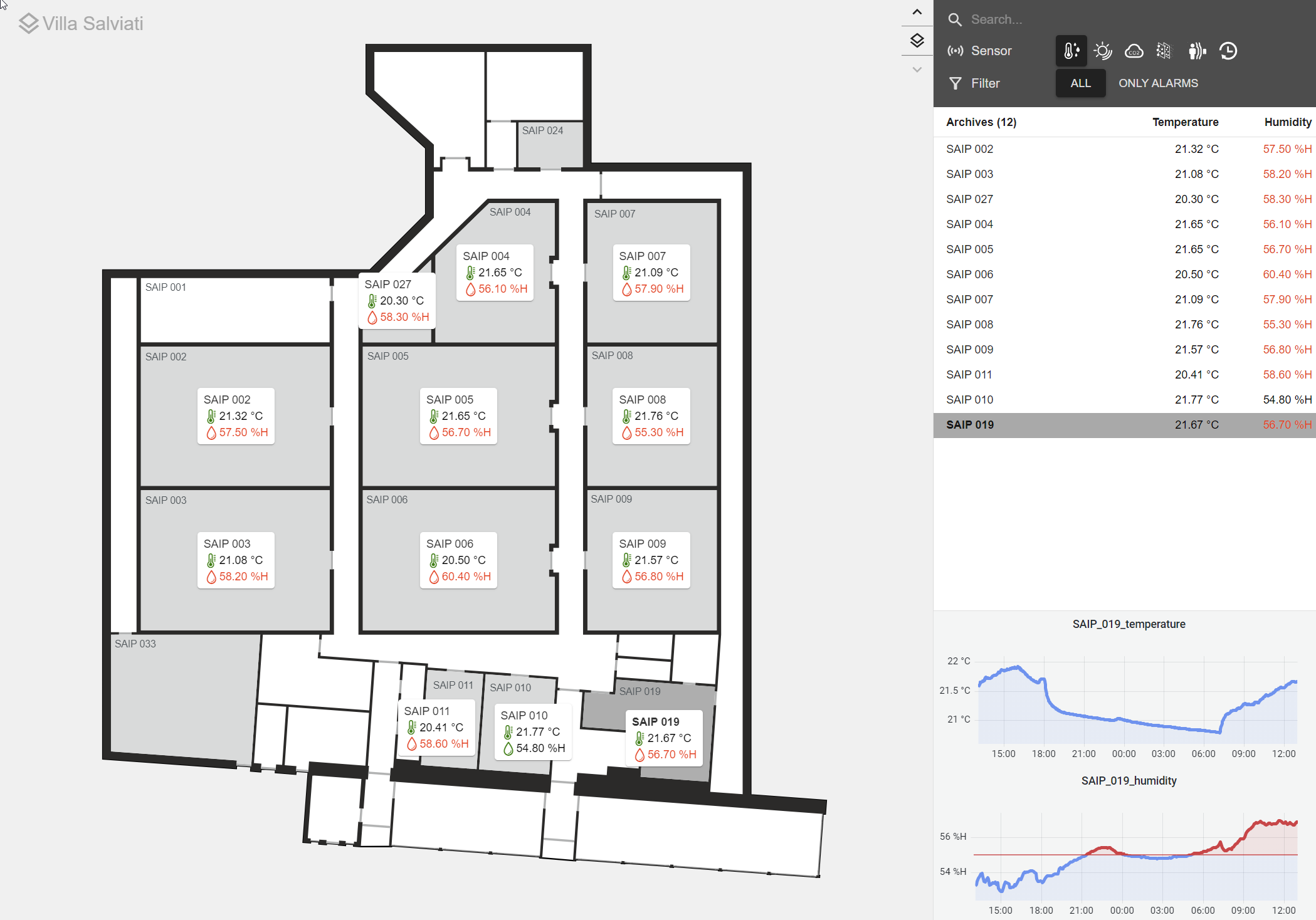
Task: Sort the list by Humidity column
Action: coord(1287,122)
